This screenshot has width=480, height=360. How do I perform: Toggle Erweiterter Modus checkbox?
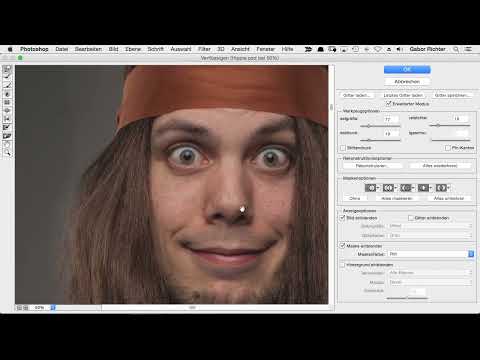[x=388, y=104]
